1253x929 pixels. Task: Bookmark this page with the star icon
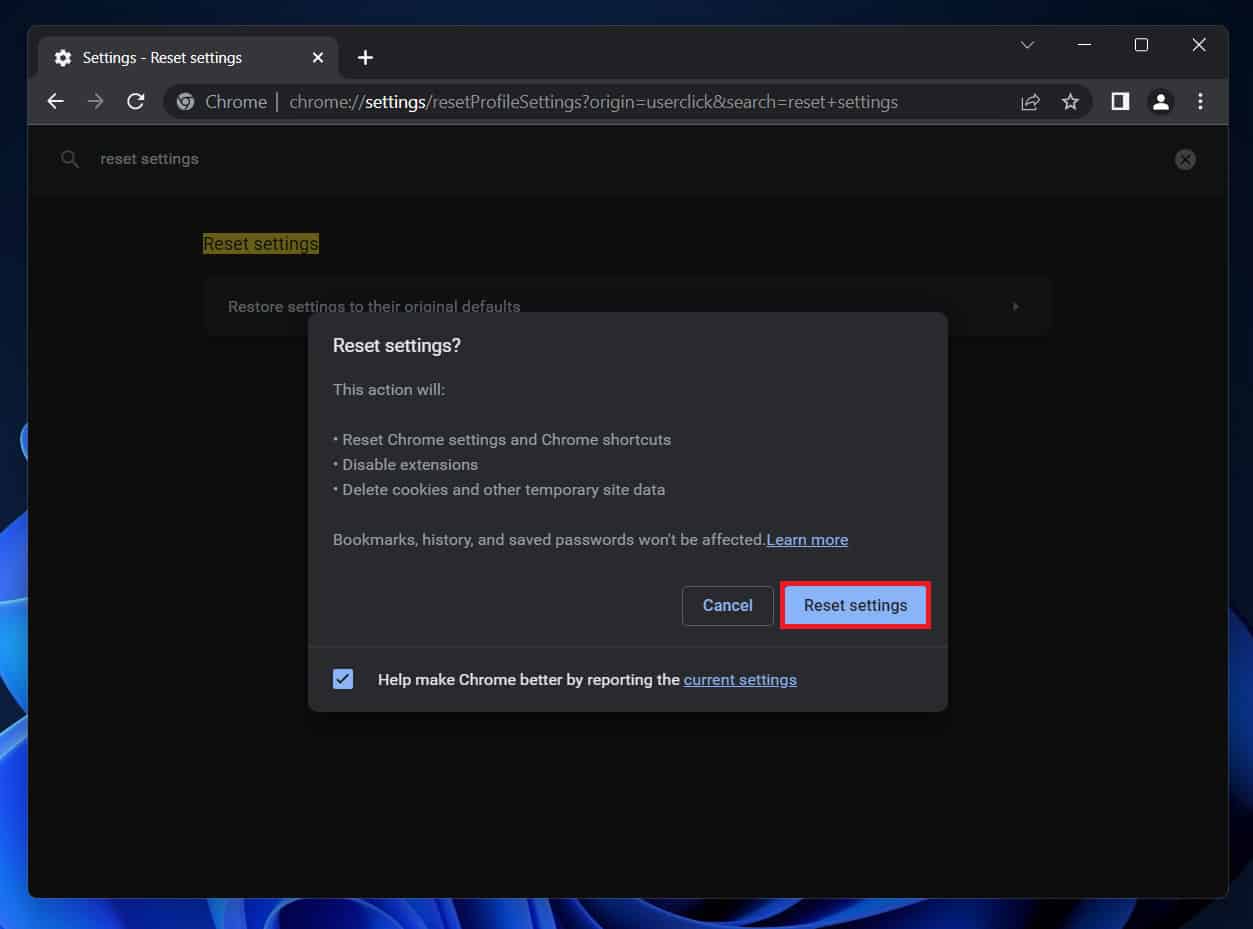pos(1070,102)
